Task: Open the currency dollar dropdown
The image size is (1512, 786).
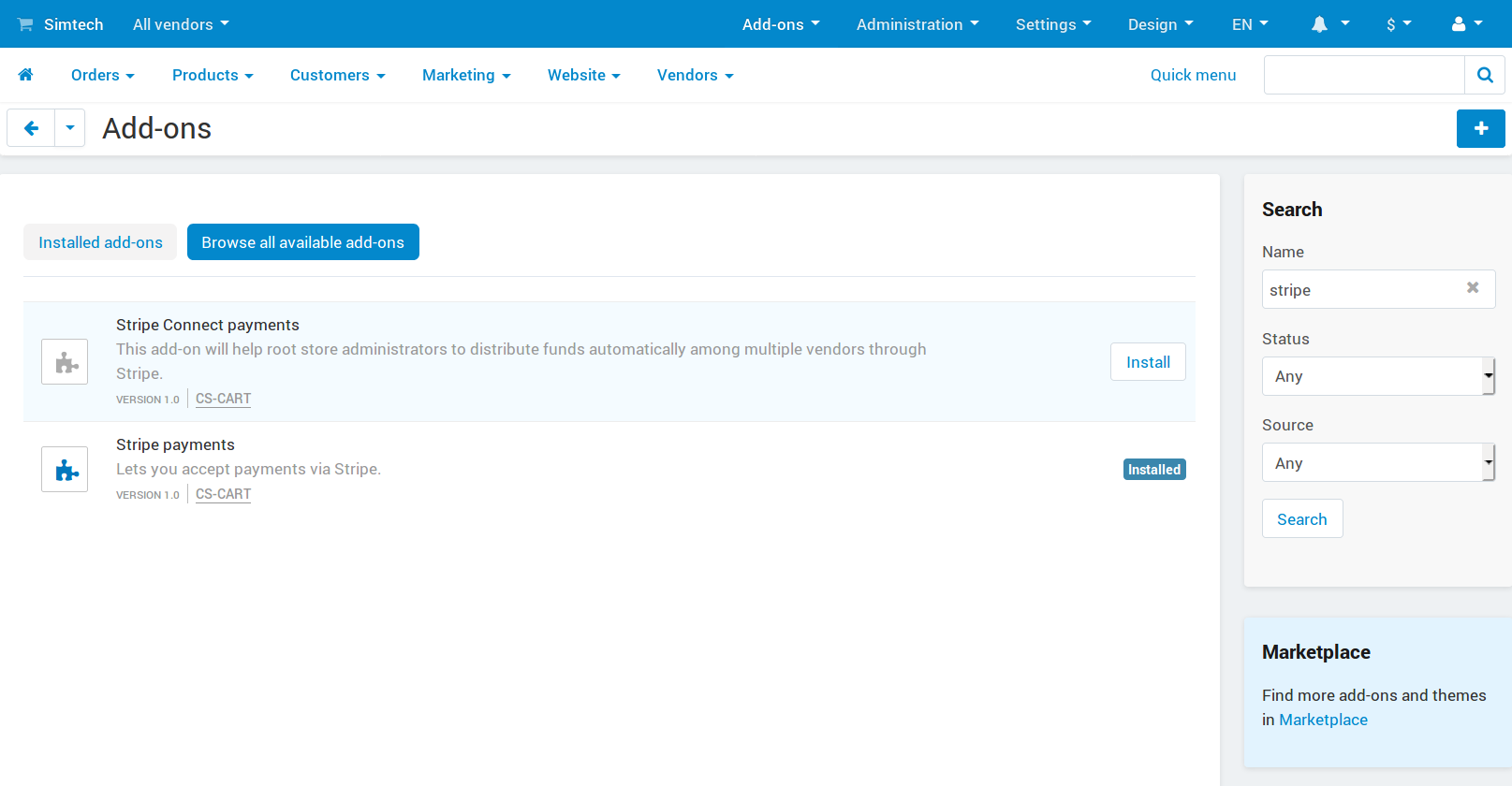Action: (x=1399, y=24)
